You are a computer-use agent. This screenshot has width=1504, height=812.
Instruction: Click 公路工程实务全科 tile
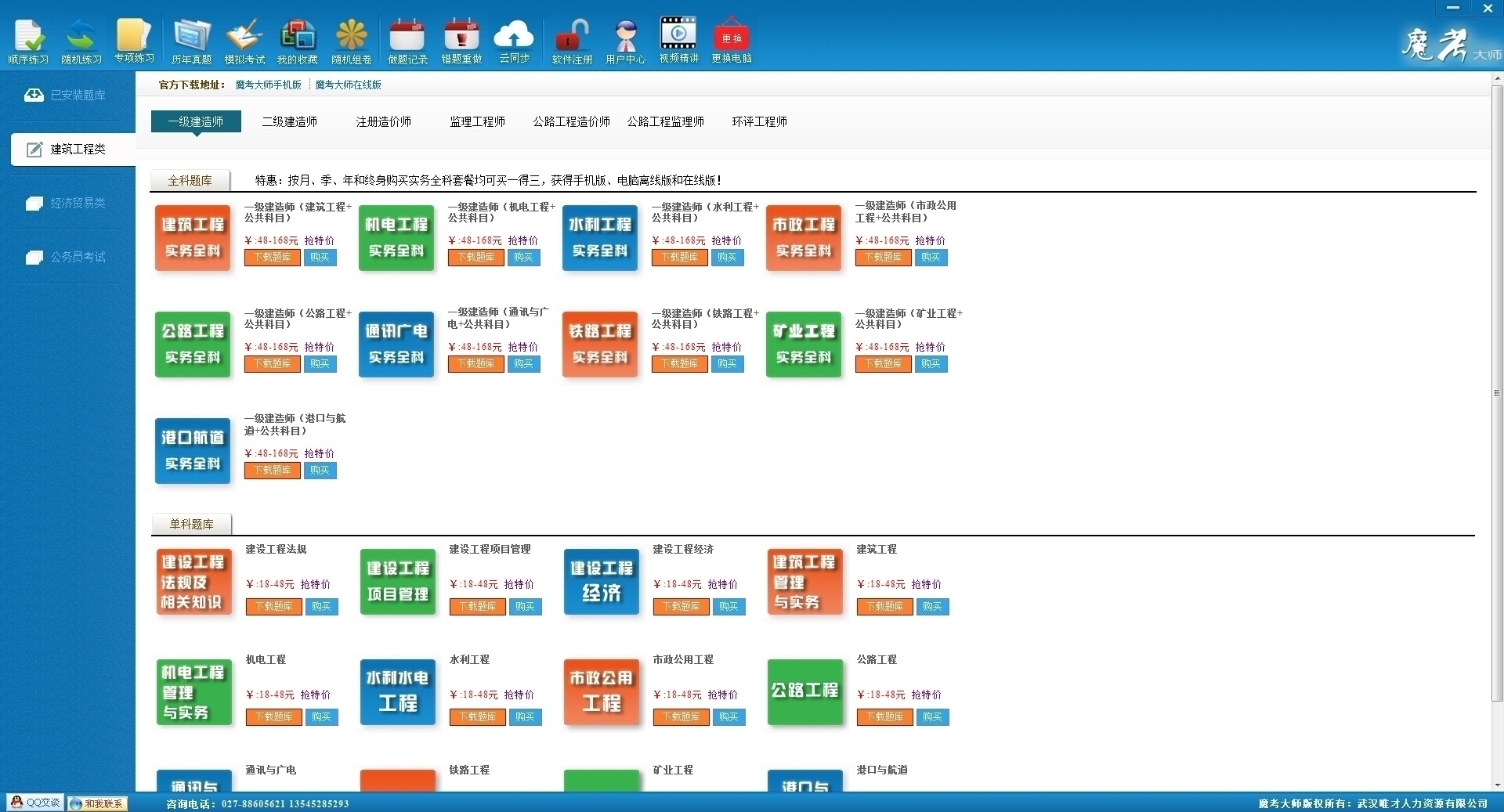click(x=193, y=345)
